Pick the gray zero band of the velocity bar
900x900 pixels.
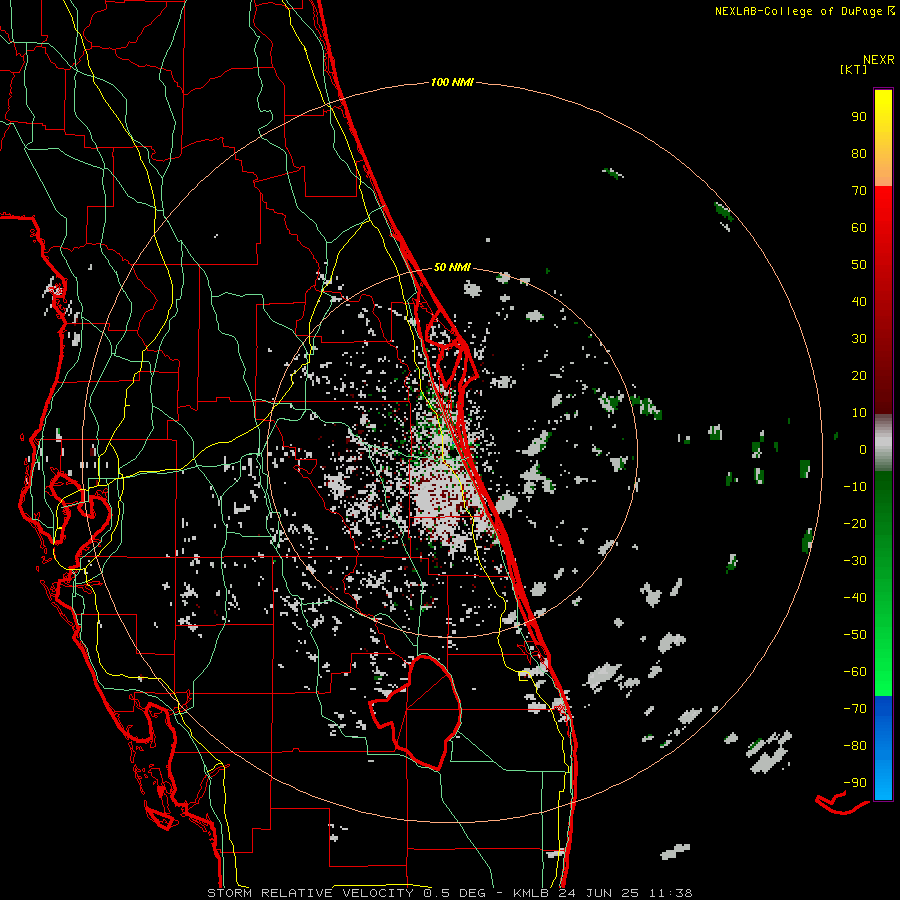tap(883, 442)
